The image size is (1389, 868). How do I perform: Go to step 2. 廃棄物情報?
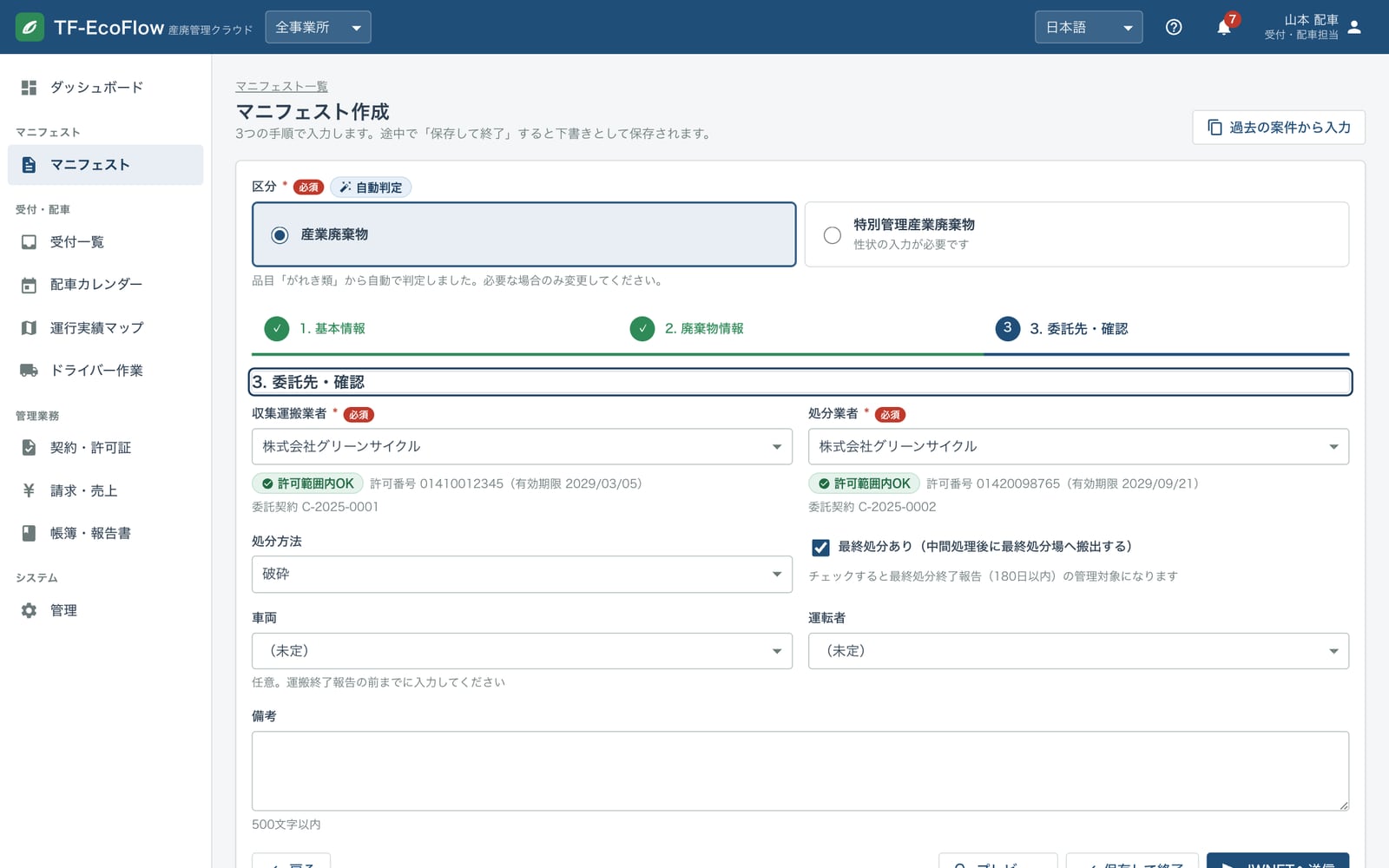coord(687,328)
